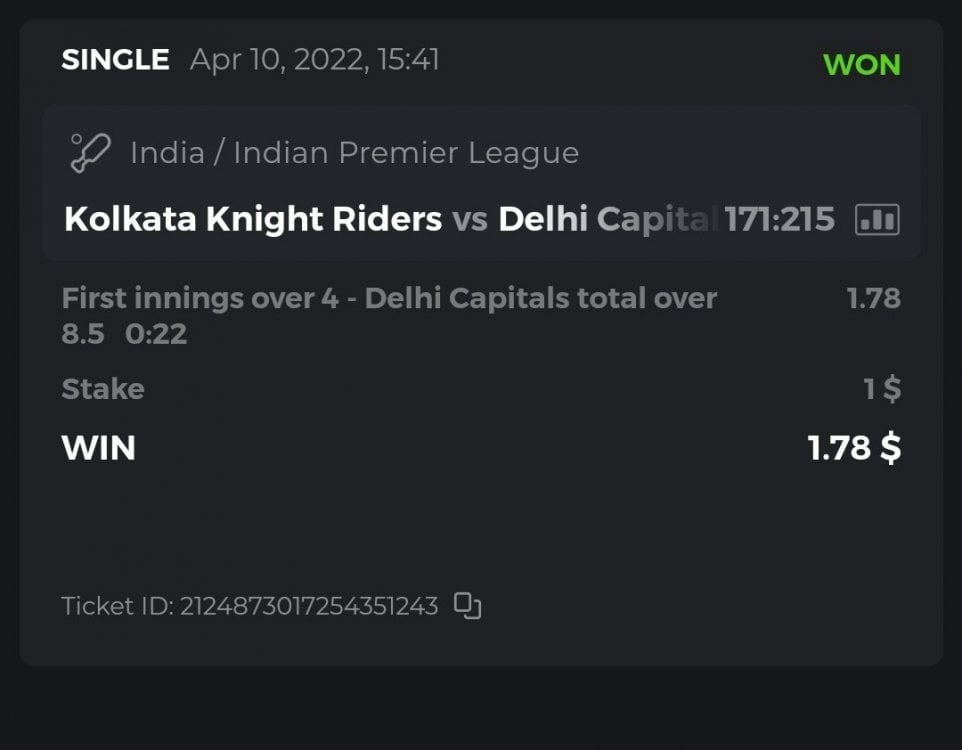Click the 1.78 odds value
The height and width of the screenshot is (750, 962).
(873, 298)
